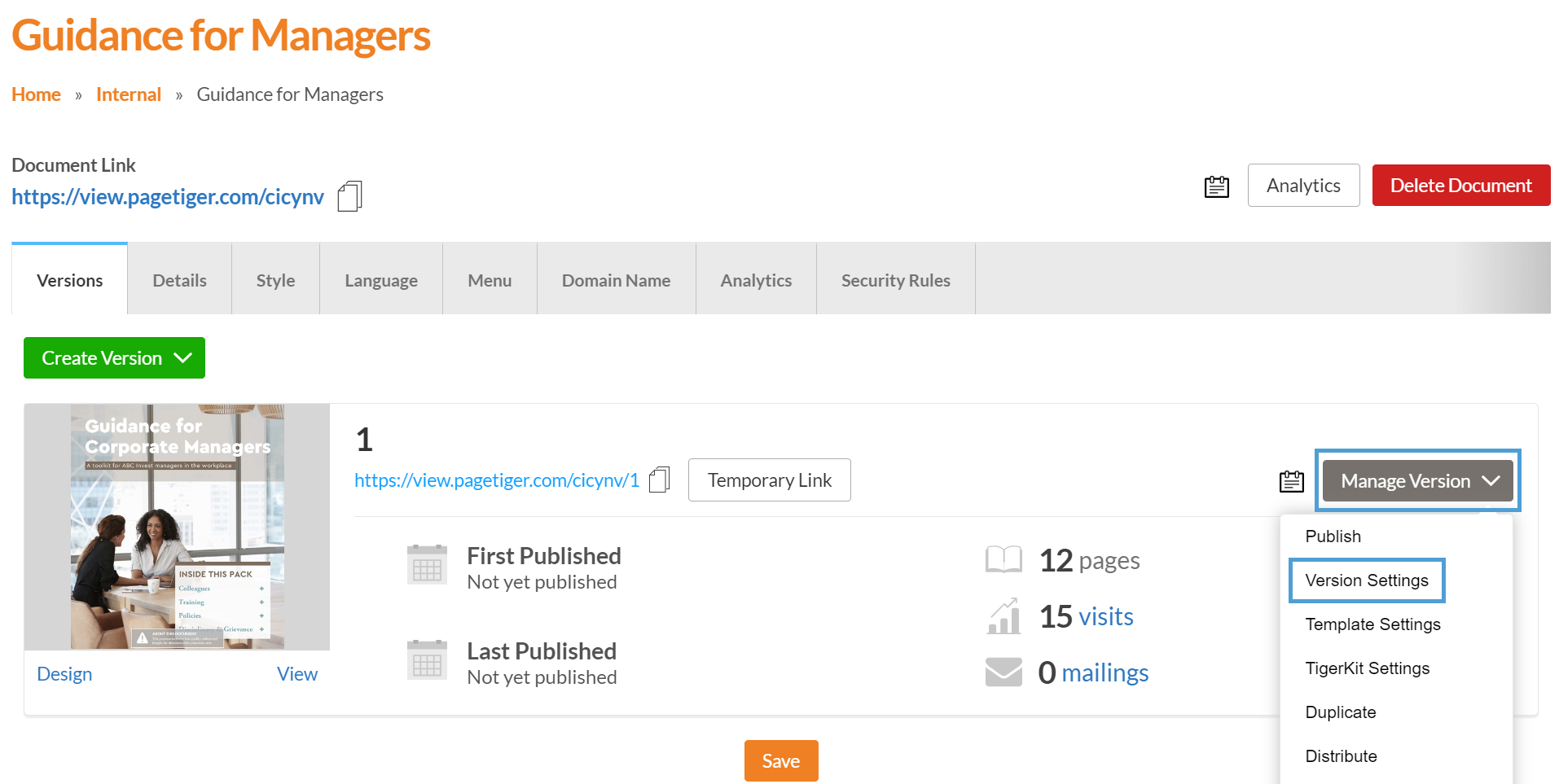Screen dimensions: 1559x784
Task: Choose Duplicate from the version menu
Action: [1340, 712]
